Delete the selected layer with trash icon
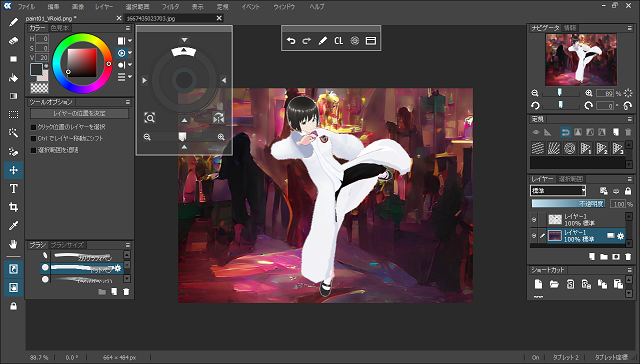 pyautogui.click(x=628, y=257)
